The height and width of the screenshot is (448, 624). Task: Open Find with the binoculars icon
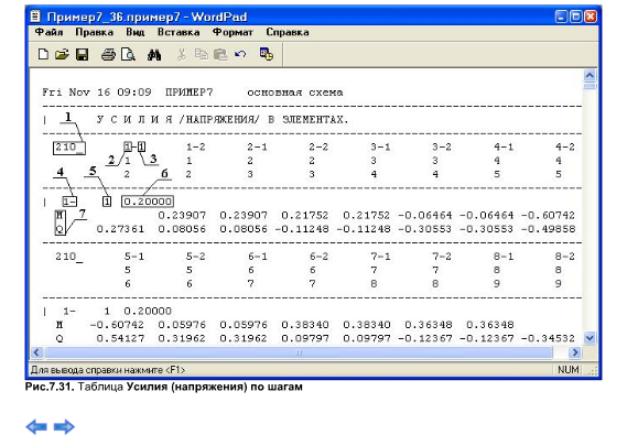point(154,55)
